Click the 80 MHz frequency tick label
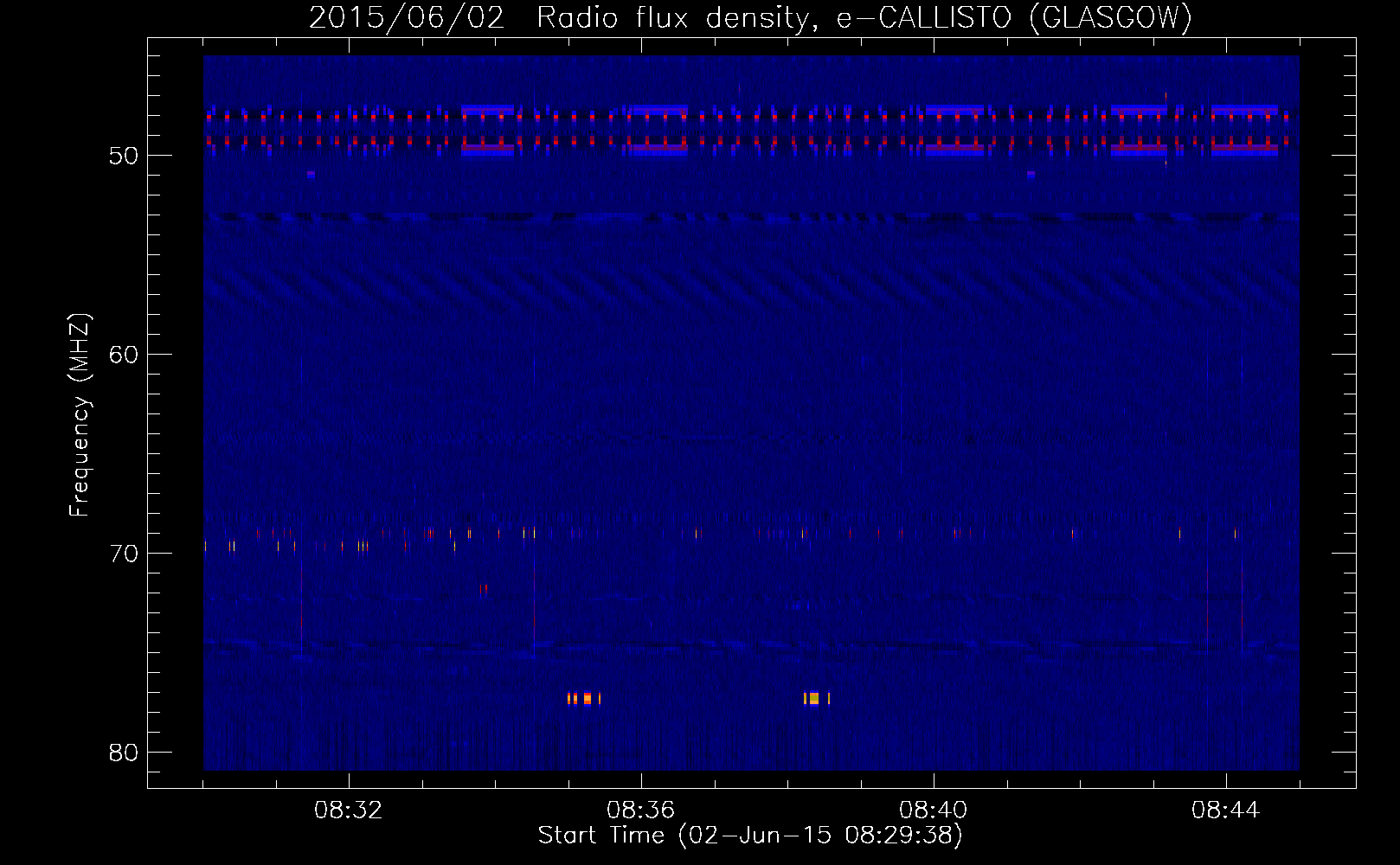Screen dimensions: 1400x865 coord(124,753)
